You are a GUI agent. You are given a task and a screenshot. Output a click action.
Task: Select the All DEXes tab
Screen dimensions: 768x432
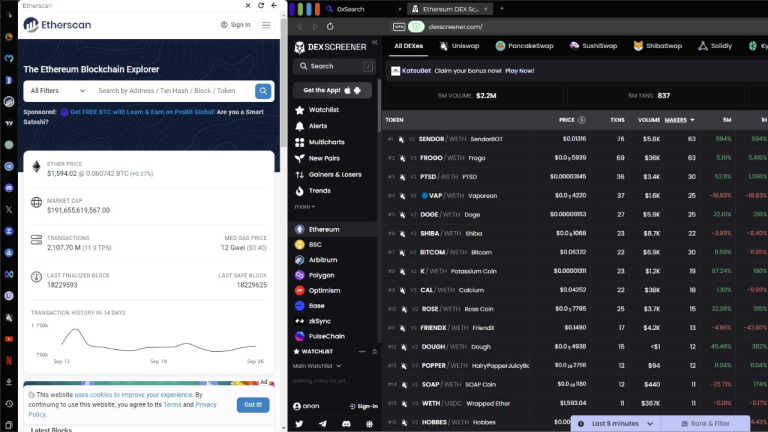pos(408,46)
